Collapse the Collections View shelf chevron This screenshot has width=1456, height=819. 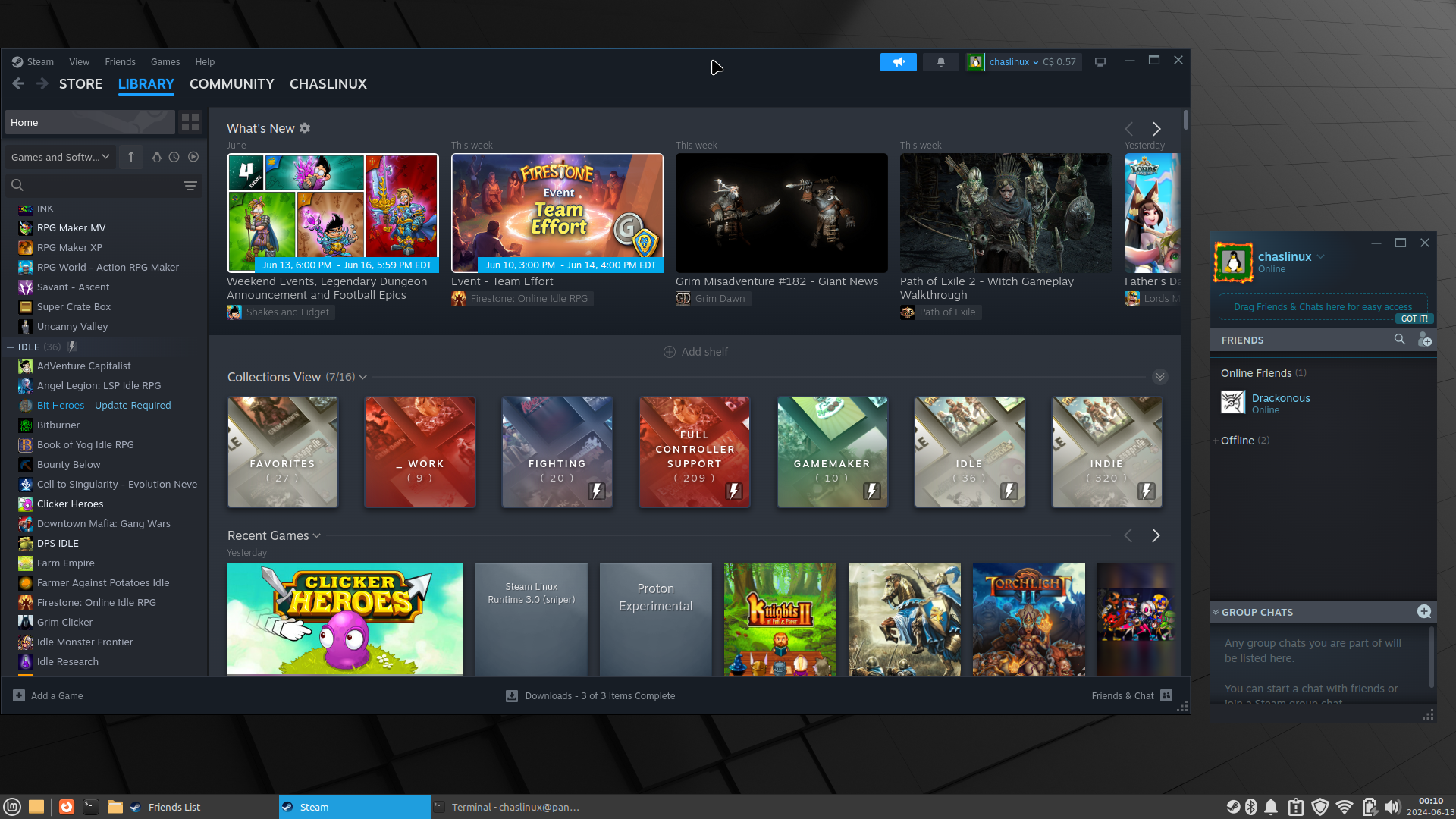click(1159, 377)
